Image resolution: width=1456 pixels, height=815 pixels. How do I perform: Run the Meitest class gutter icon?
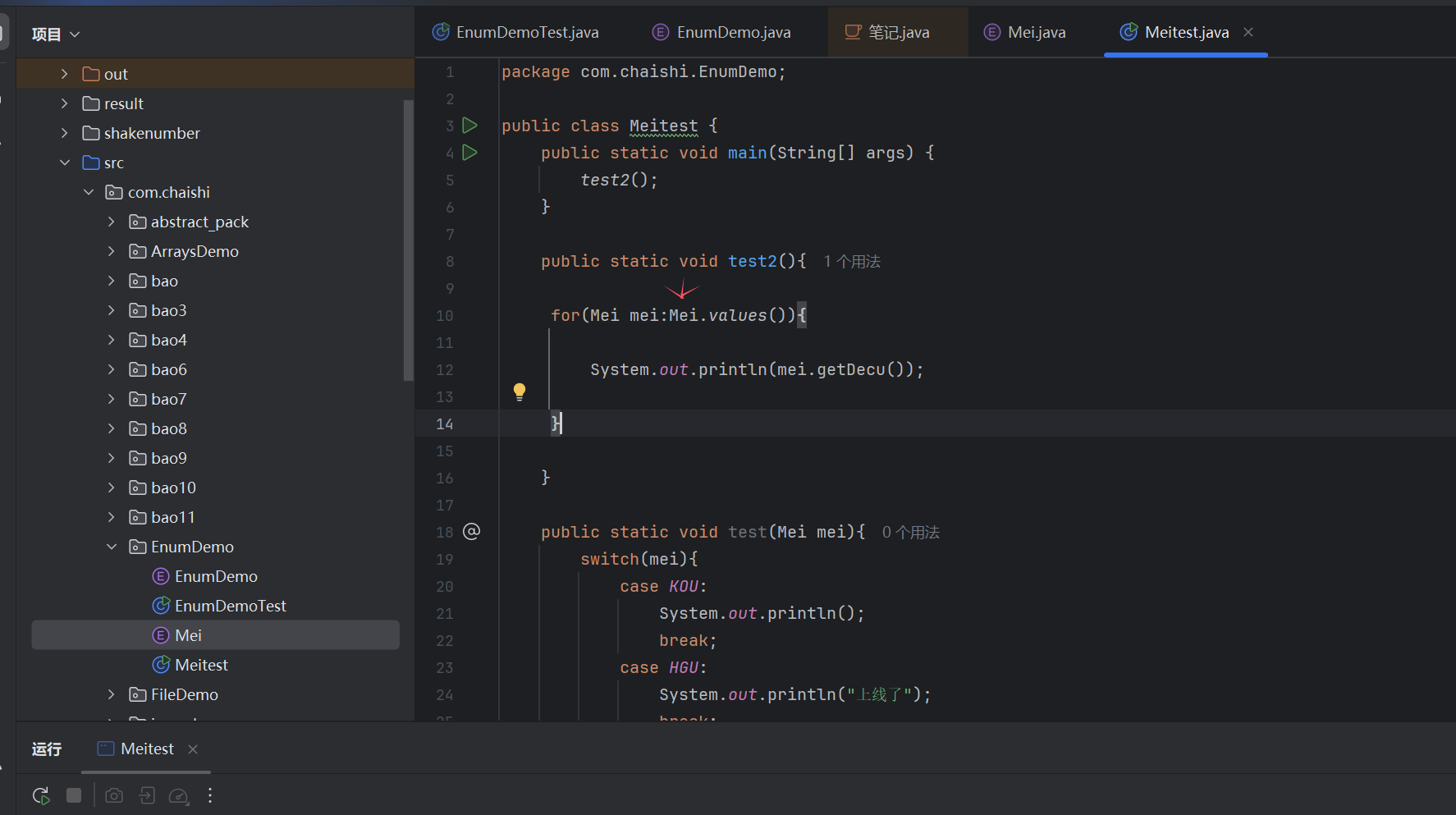point(469,126)
